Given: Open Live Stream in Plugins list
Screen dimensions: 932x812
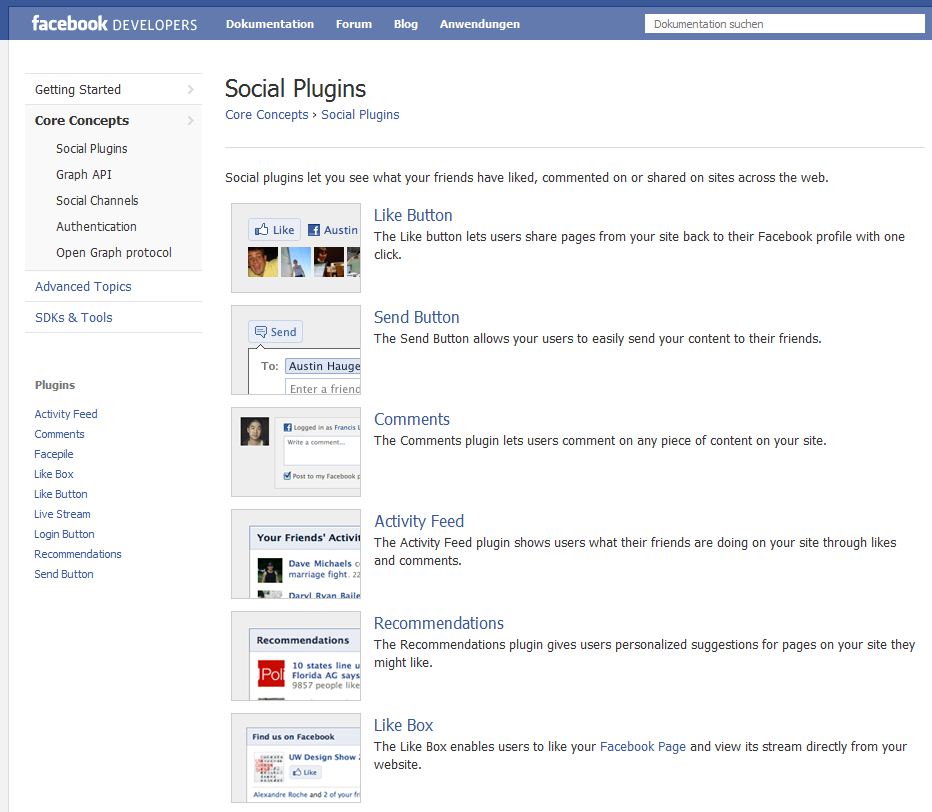Looking at the screenshot, I should coord(62,515).
